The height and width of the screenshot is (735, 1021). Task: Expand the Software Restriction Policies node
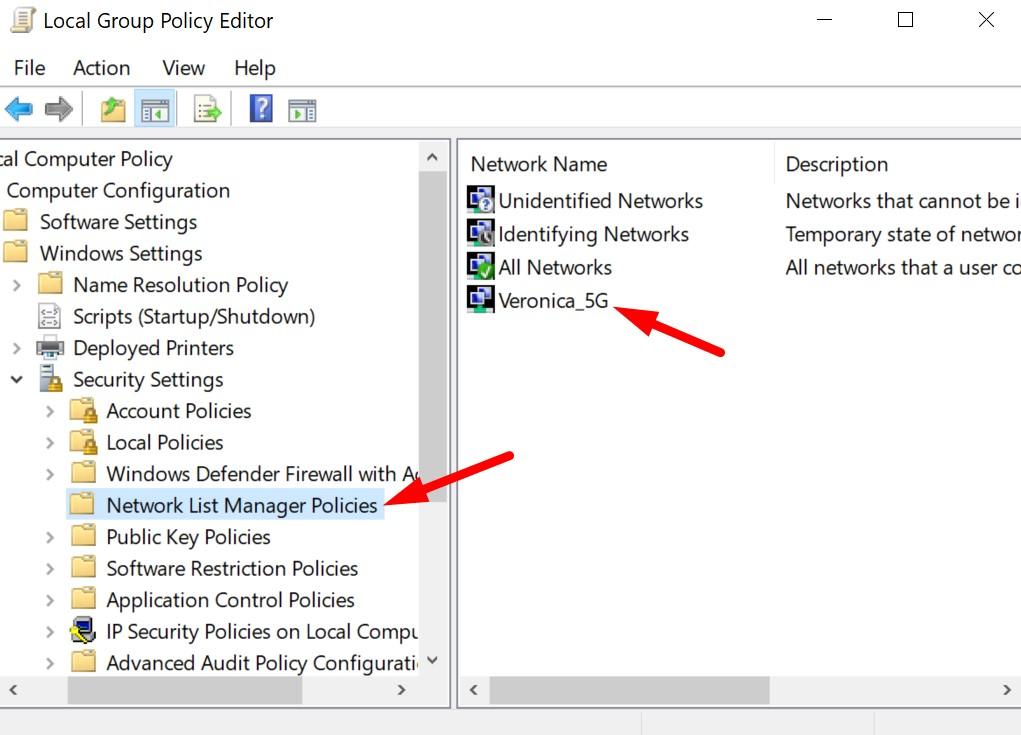(50, 568)
